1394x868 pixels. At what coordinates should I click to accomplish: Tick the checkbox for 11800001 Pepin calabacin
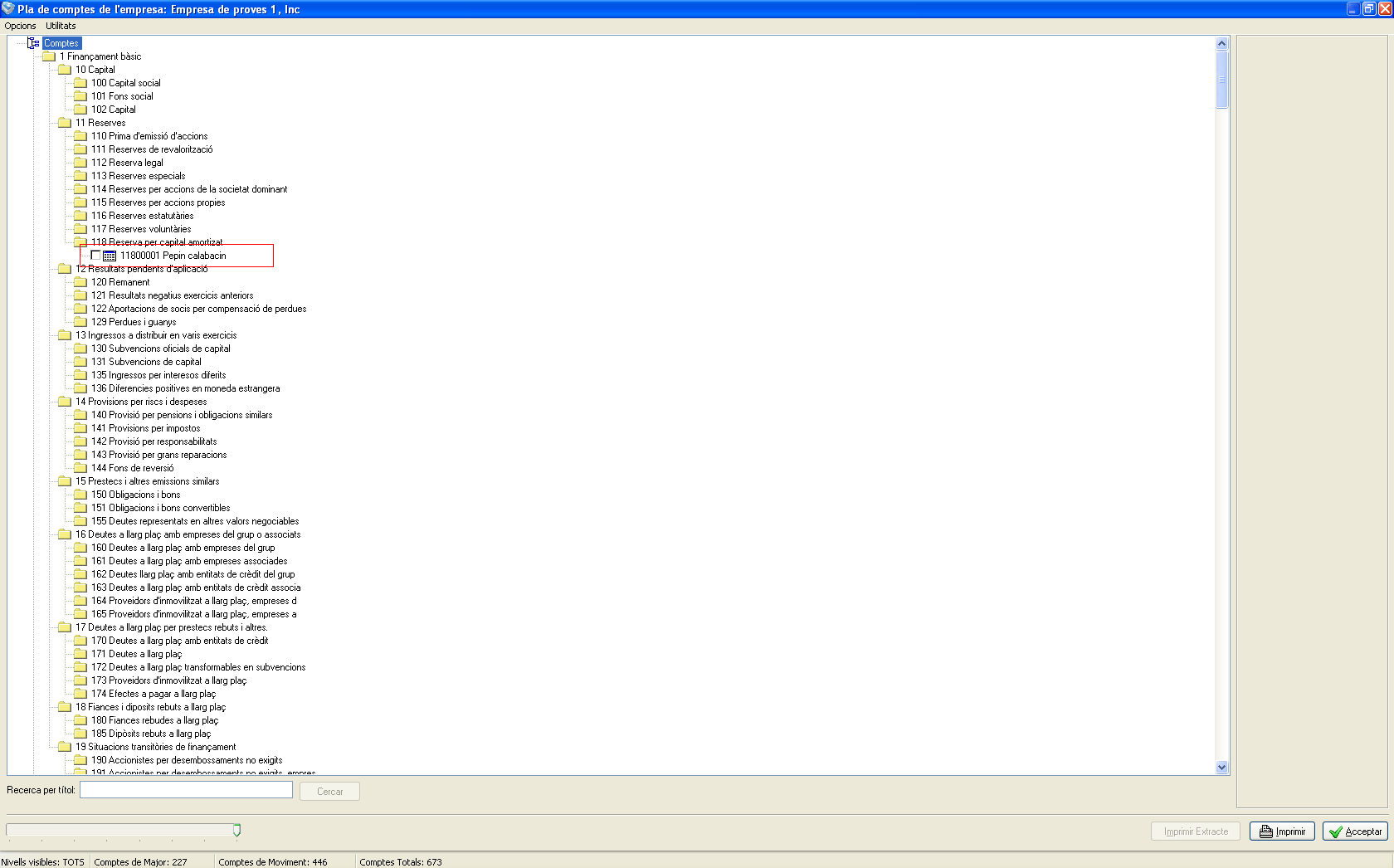point(95,256)
